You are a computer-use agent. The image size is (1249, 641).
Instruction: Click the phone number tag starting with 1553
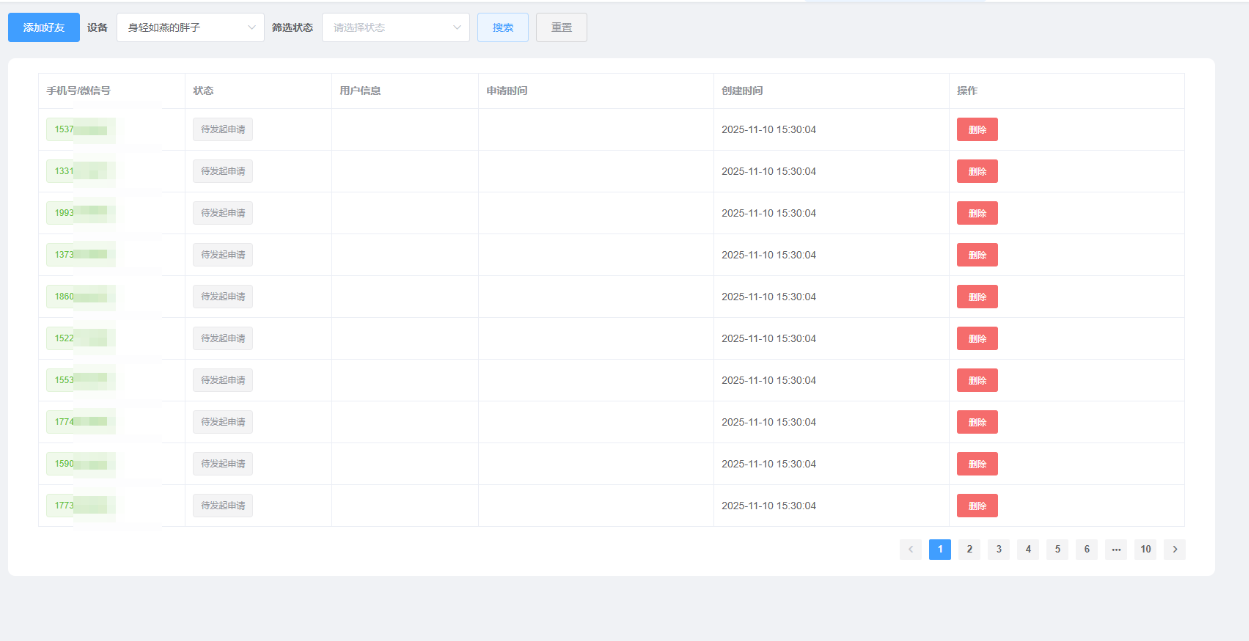click(x=81, y=381)
